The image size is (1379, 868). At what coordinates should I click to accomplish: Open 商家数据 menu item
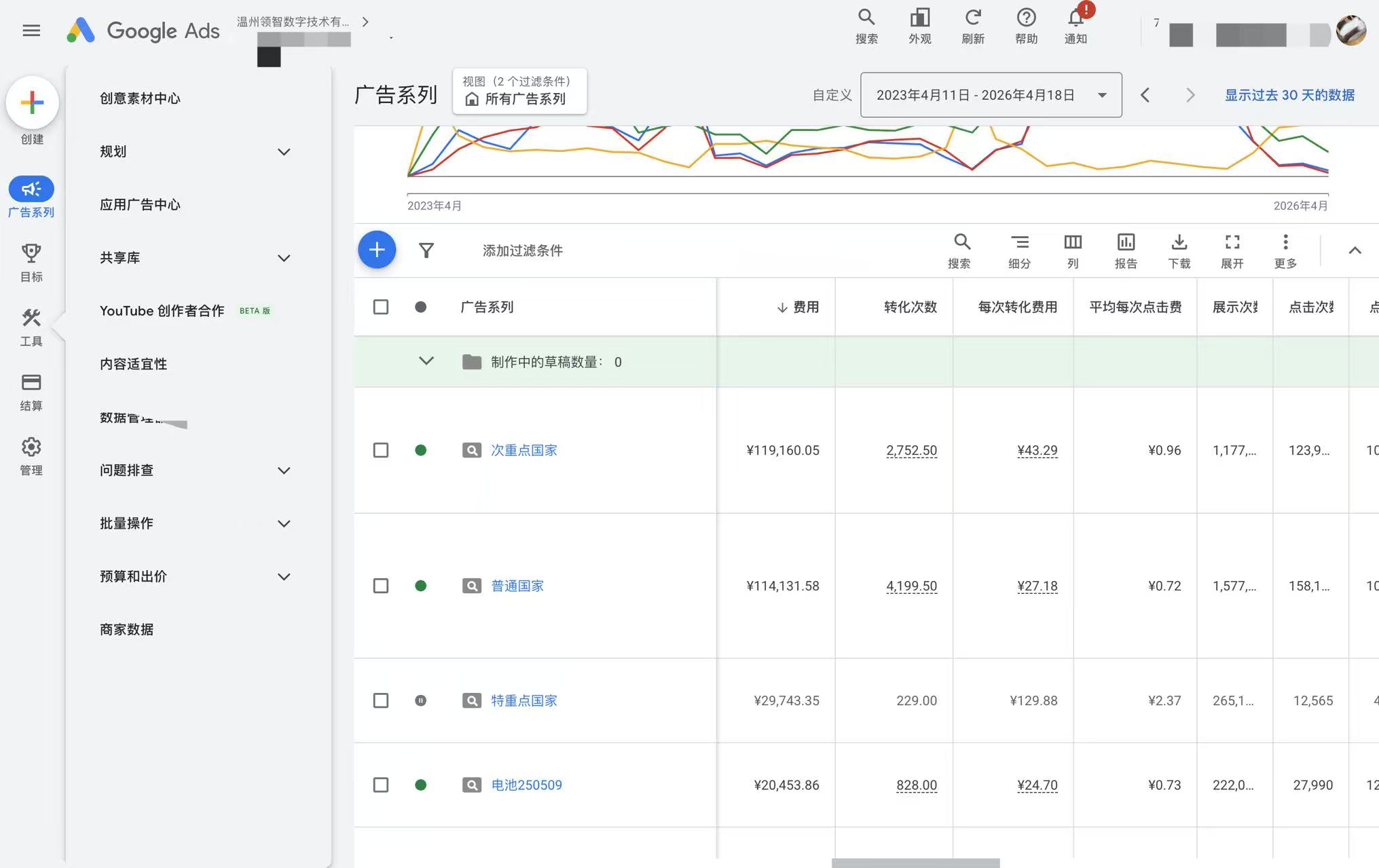(126, 630)
